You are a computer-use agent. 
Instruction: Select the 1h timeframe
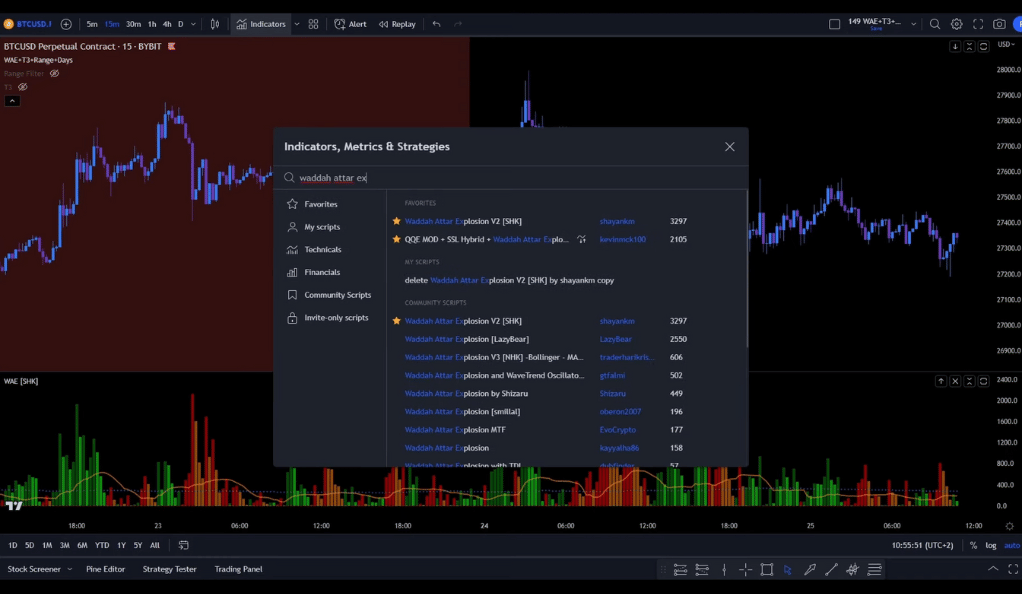point(152,24)
